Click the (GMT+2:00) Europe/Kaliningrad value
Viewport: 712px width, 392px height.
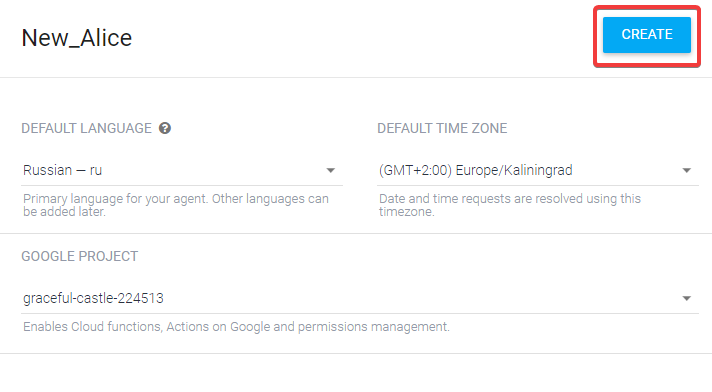475,170
